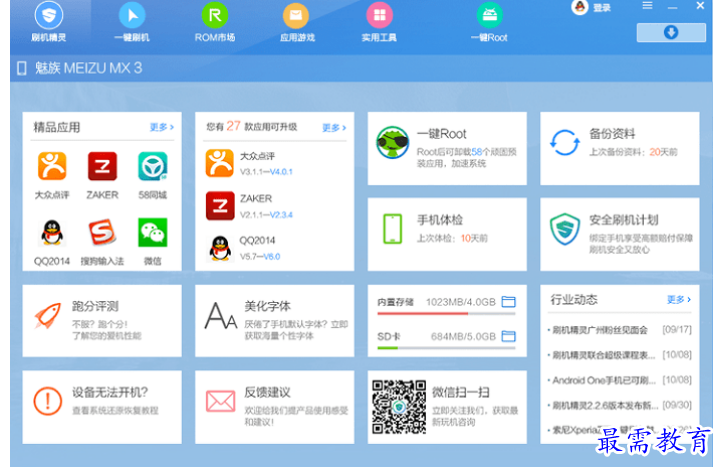Open news 刷机精灵广州粉丝见面会
Image resolution: width=719 pixels, height=472 pixels.
(600, 330)
